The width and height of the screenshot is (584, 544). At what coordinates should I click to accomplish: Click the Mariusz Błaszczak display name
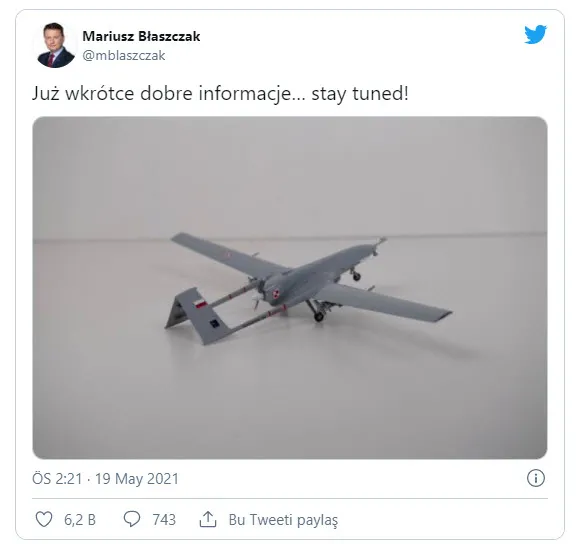click(142, 36)
